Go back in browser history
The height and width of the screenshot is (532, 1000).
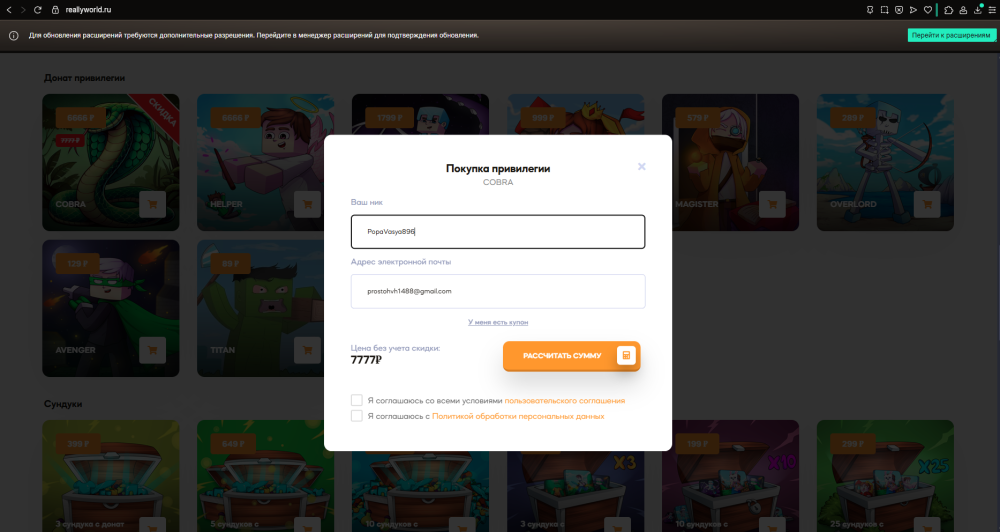tap(9, 10)
